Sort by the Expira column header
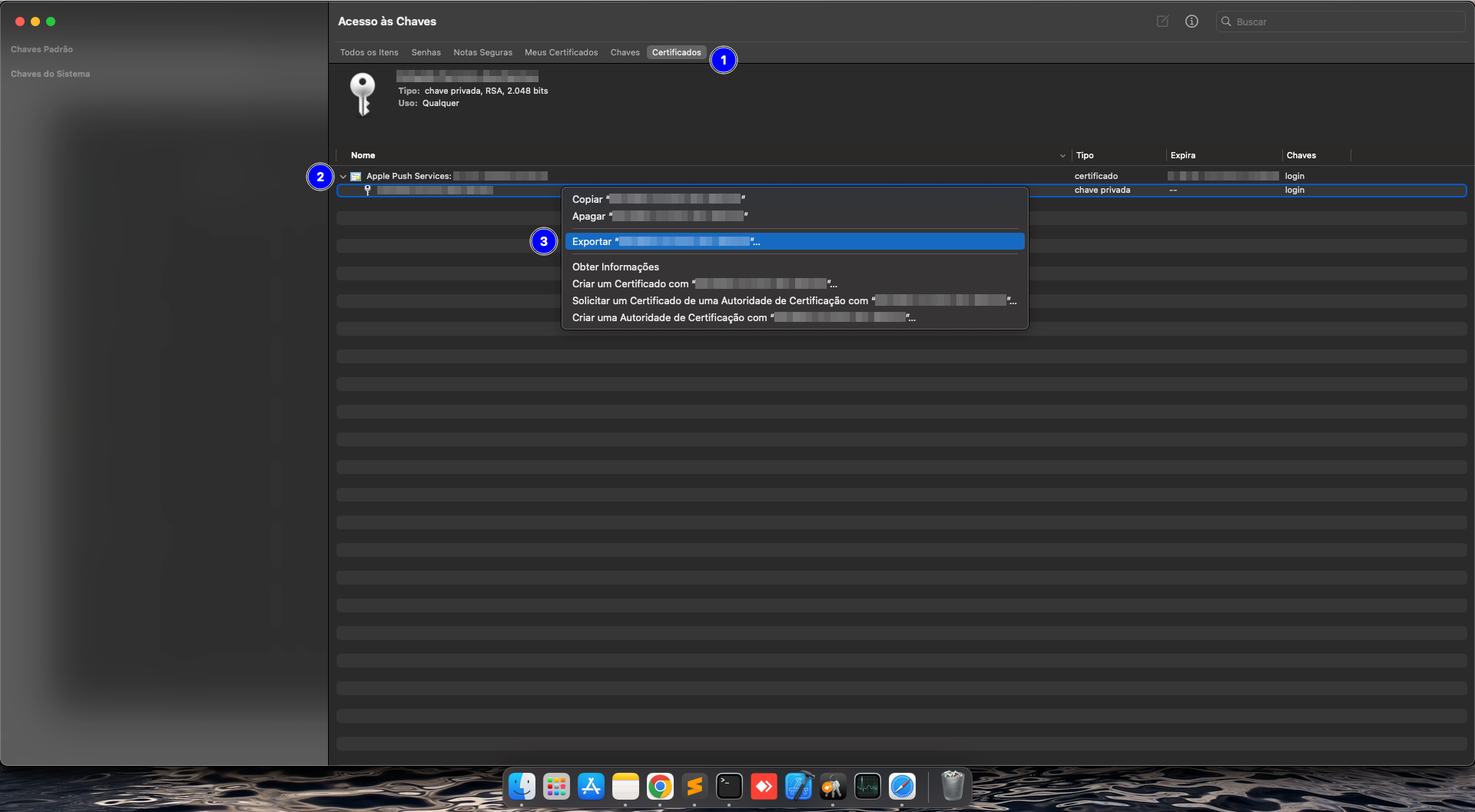This screenshot has width=1475, height=812. point(1183,155)
